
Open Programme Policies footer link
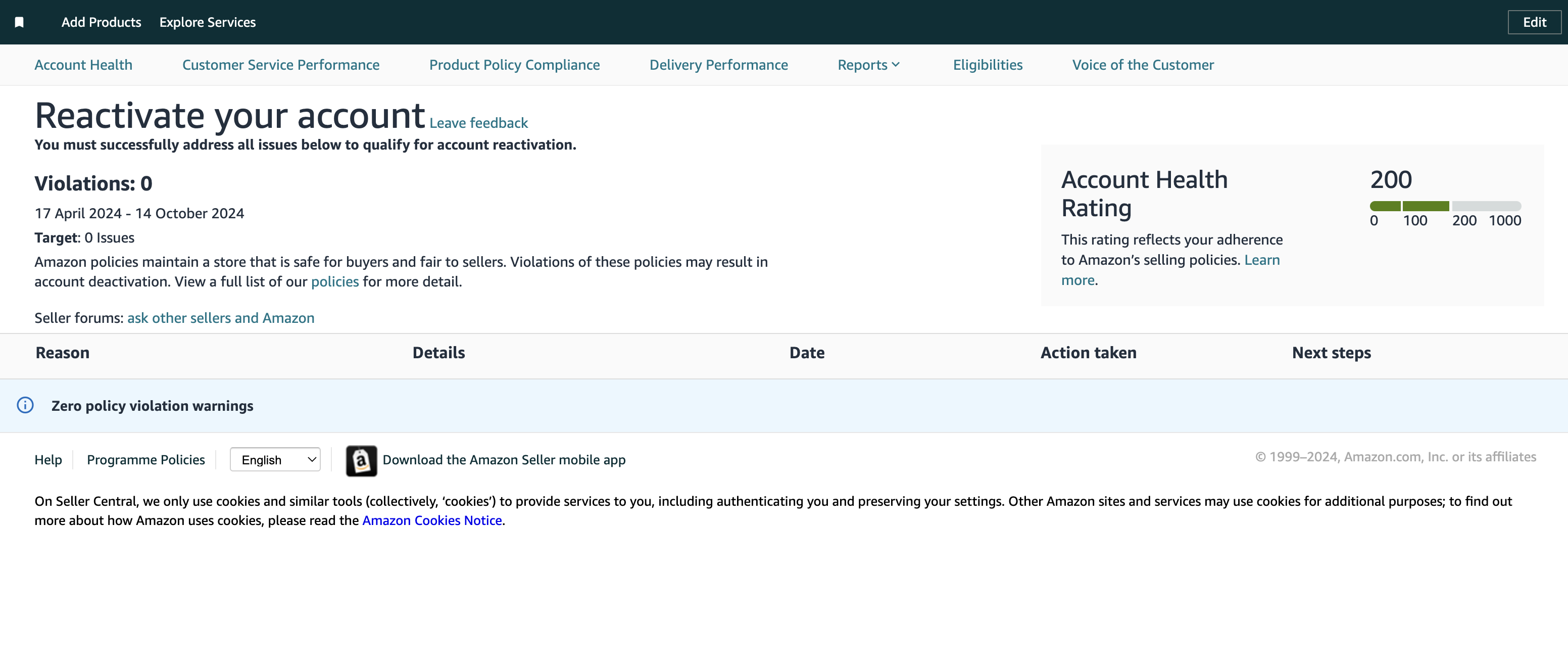[x=145, y=460]
